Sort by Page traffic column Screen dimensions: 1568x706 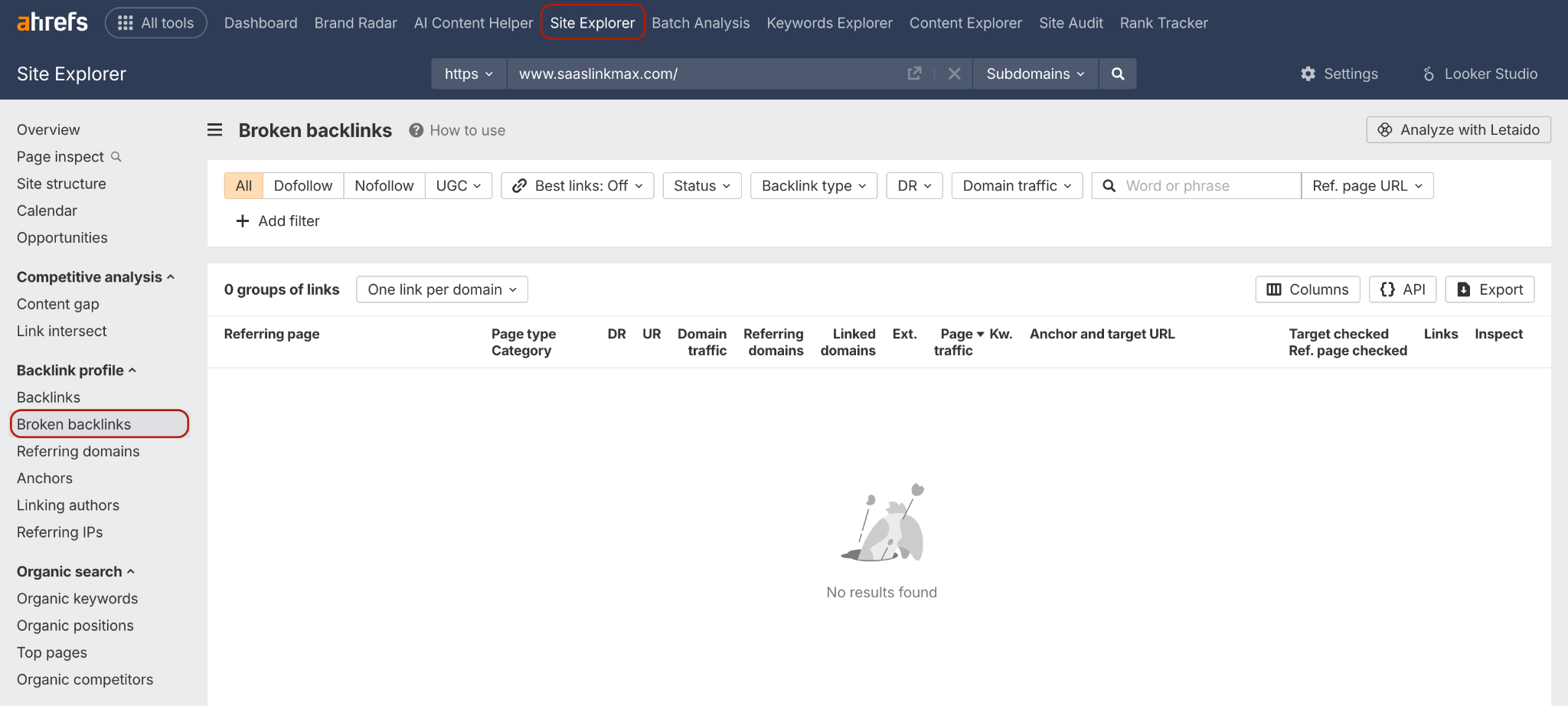coord(959,342)
